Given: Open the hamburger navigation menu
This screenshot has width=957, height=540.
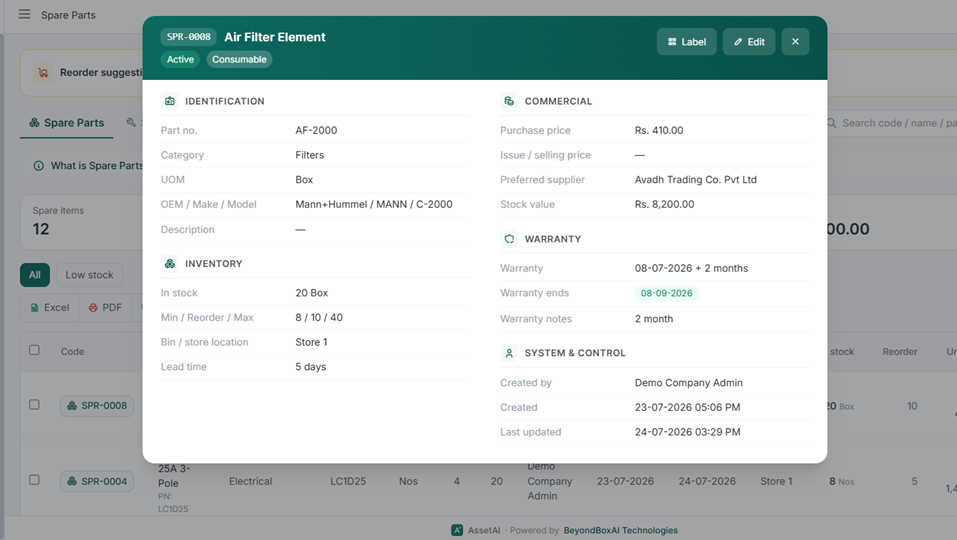Looking at the screenshot, I should (x=24, y=14).
